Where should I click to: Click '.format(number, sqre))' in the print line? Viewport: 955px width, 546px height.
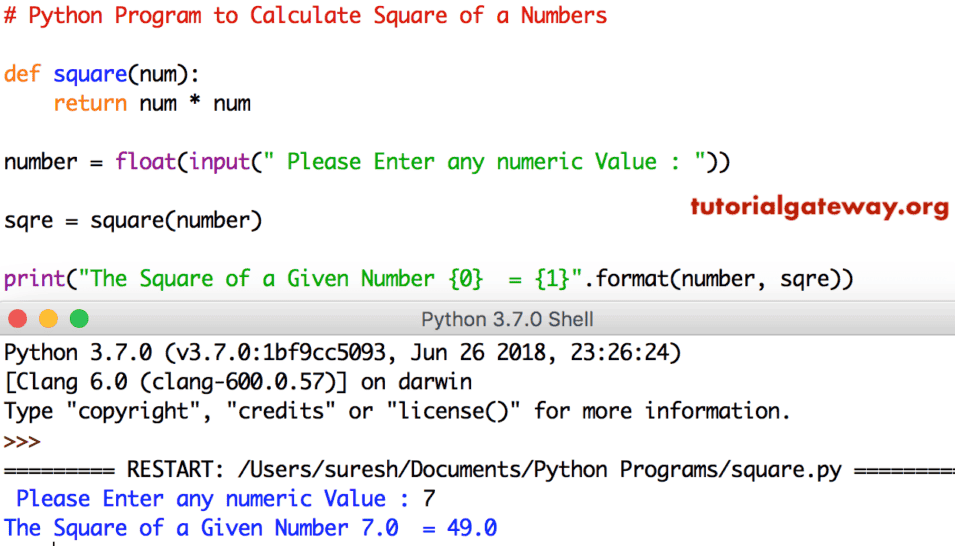(719, 279)
